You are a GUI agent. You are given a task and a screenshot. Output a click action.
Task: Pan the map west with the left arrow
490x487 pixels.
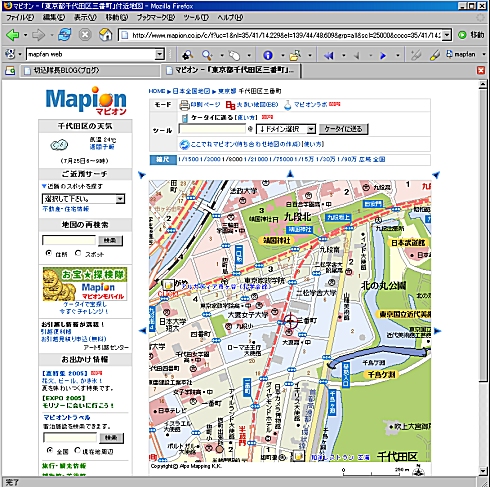pos(142,331)
